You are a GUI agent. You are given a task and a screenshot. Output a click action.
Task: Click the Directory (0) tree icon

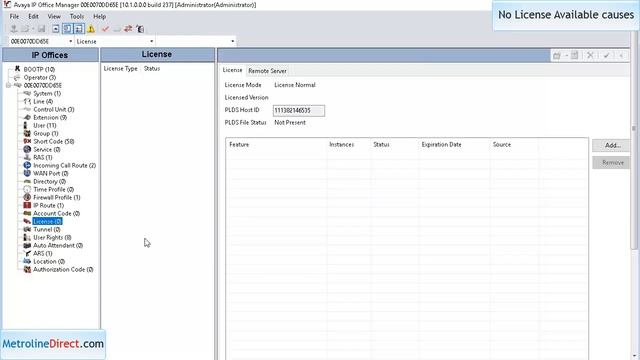click(x=27, y=181)
